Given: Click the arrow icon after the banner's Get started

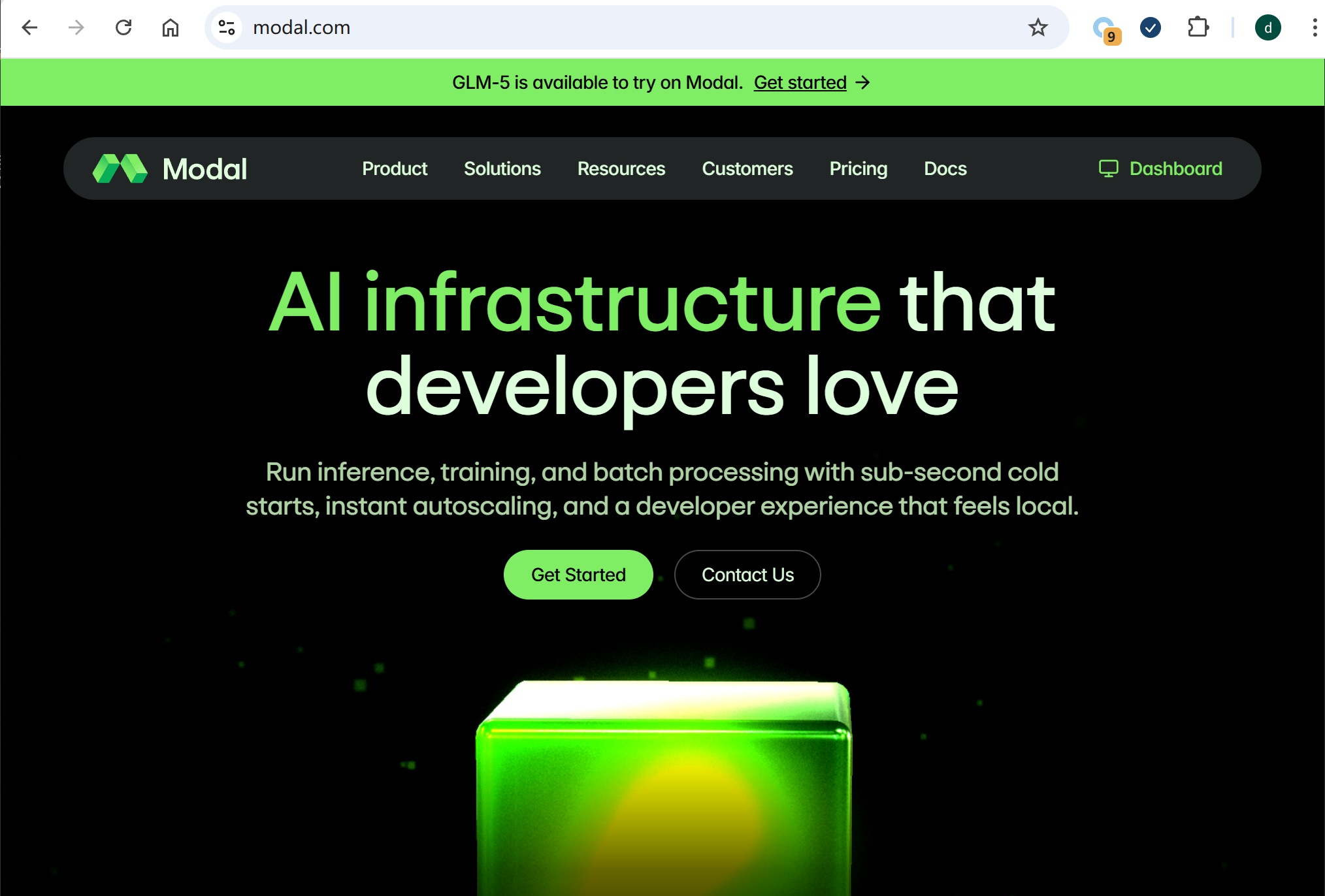Looking at the screenshot, I should [x=863, y=82].
